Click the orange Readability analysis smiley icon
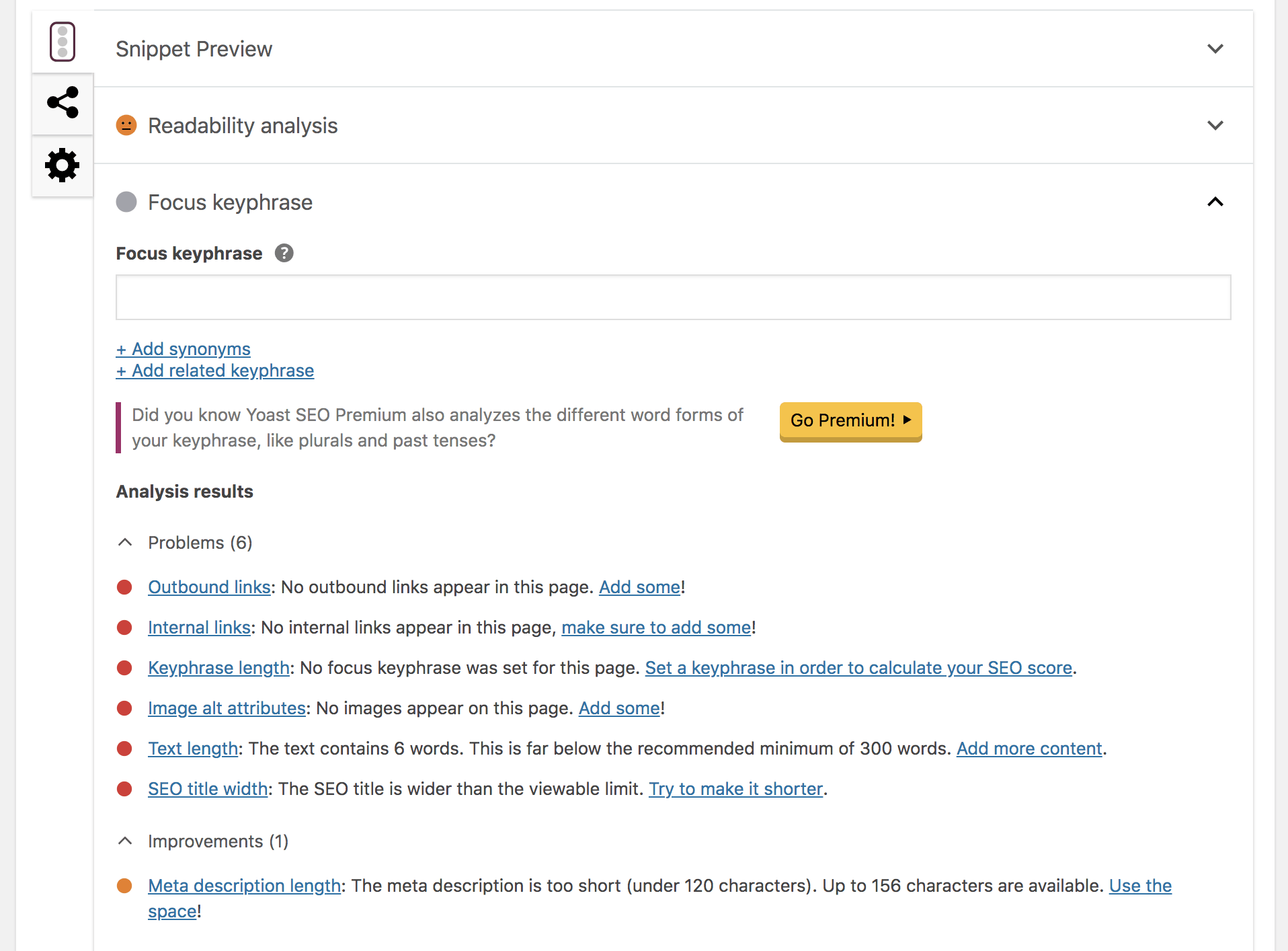This screenshot has width=1288, height=951. click(126, 125)
